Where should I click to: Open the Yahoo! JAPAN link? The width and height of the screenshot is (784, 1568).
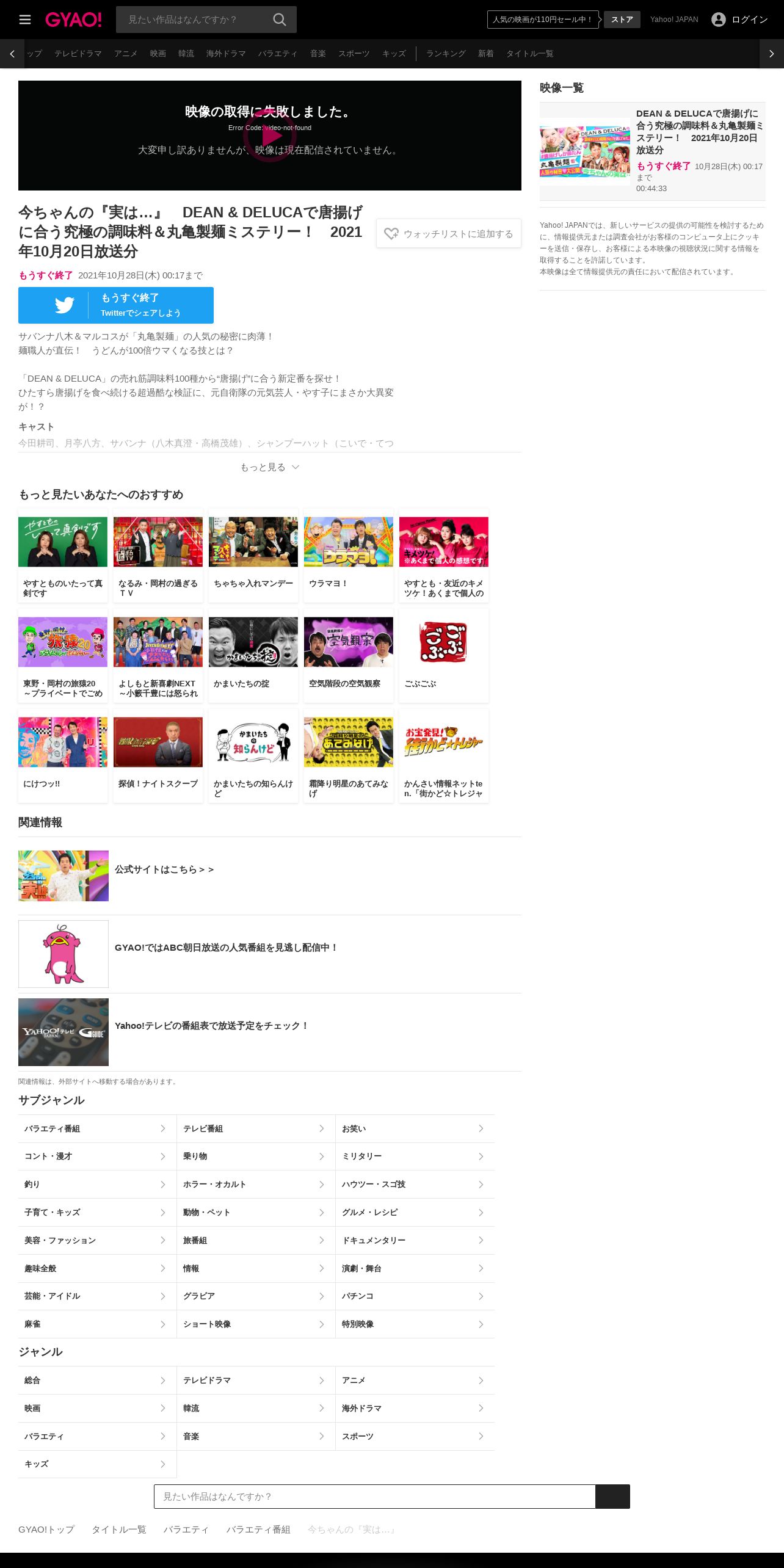[674, 20]
